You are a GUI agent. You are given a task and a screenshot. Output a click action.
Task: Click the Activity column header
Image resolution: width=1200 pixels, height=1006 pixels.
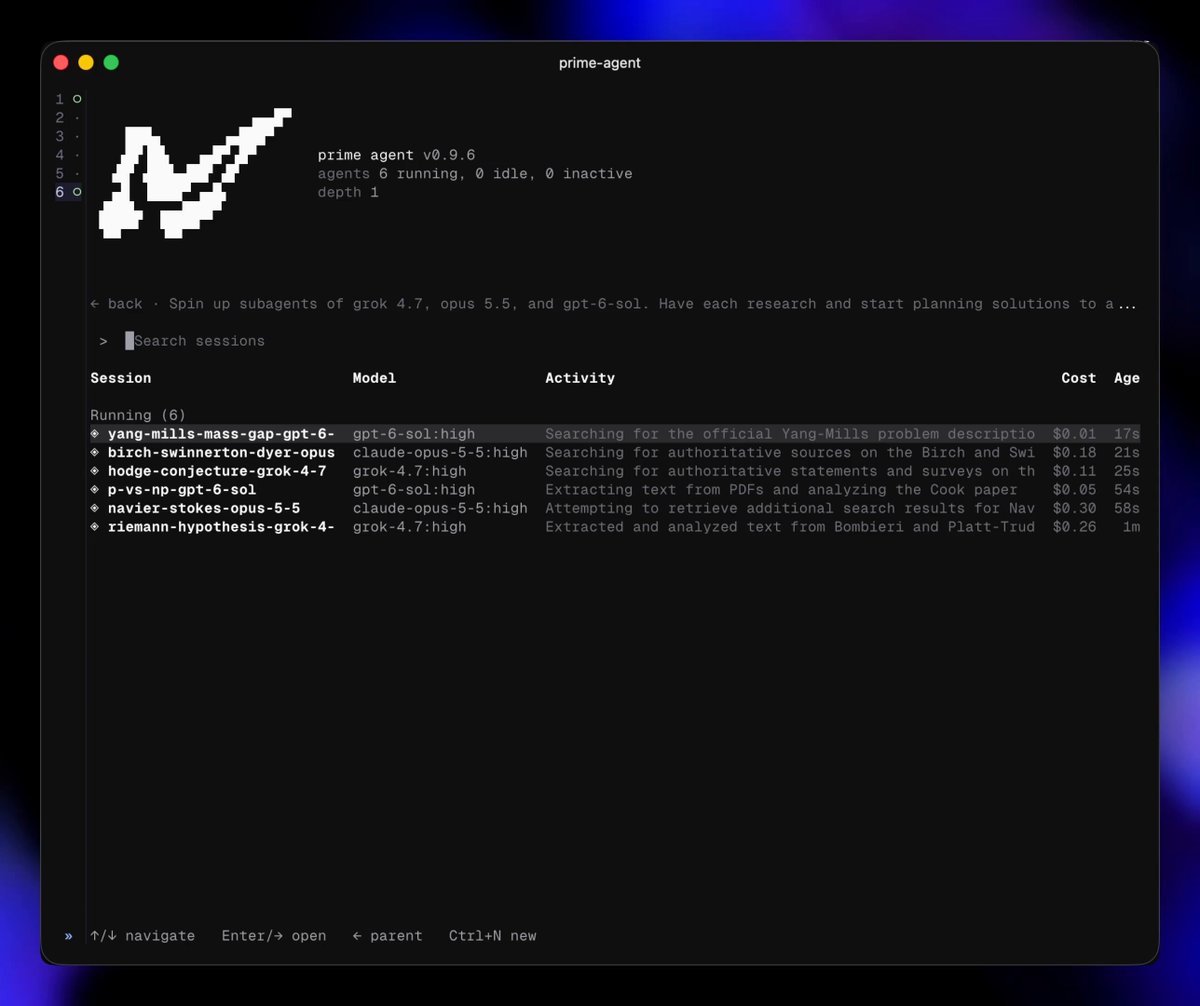tap(580, 378)
